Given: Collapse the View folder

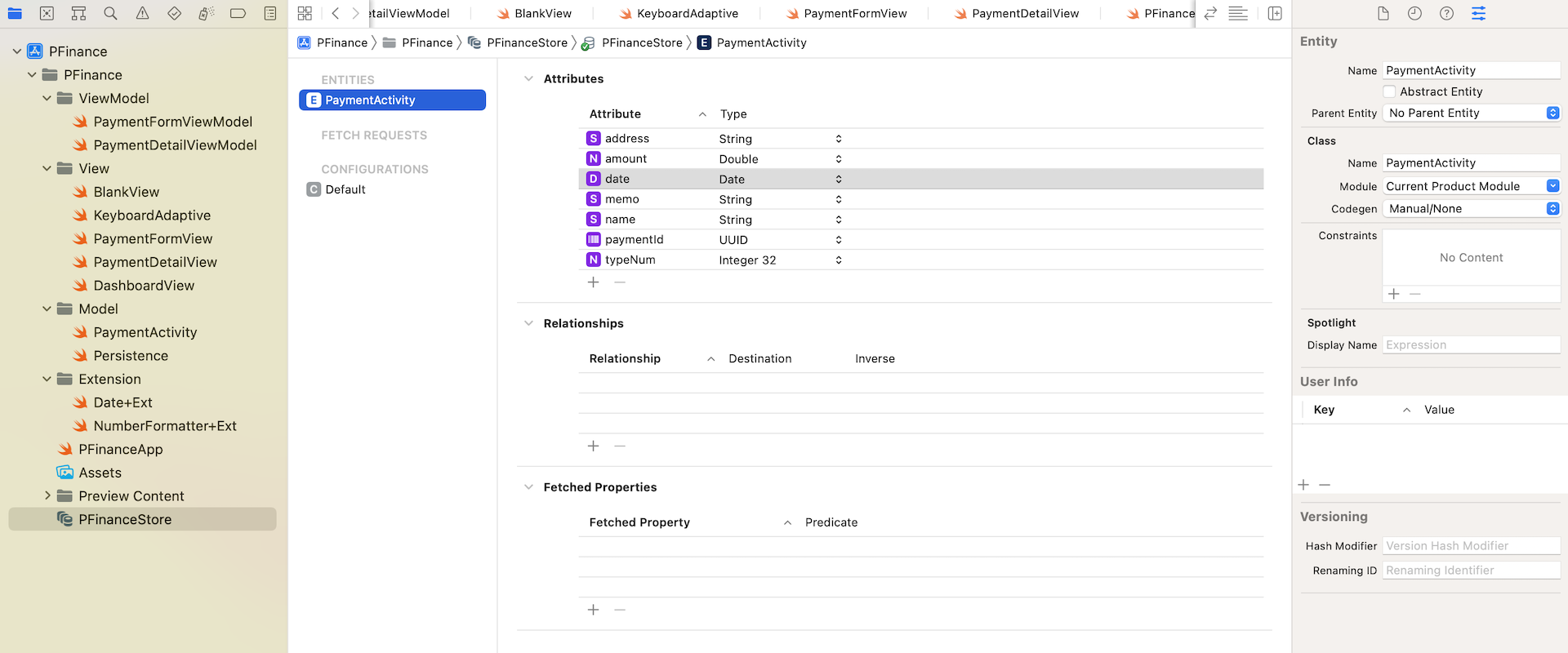Looking at the screenshot, I should (x=47, y=168).
